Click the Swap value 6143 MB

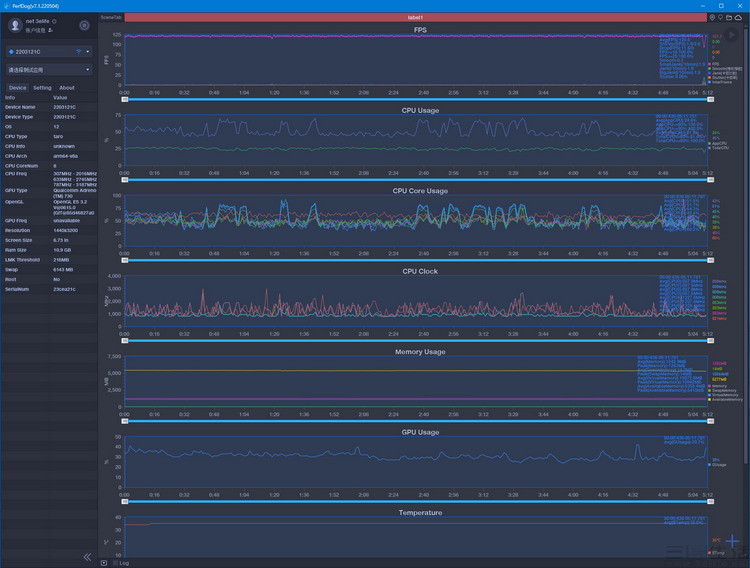tap(63, 269)
